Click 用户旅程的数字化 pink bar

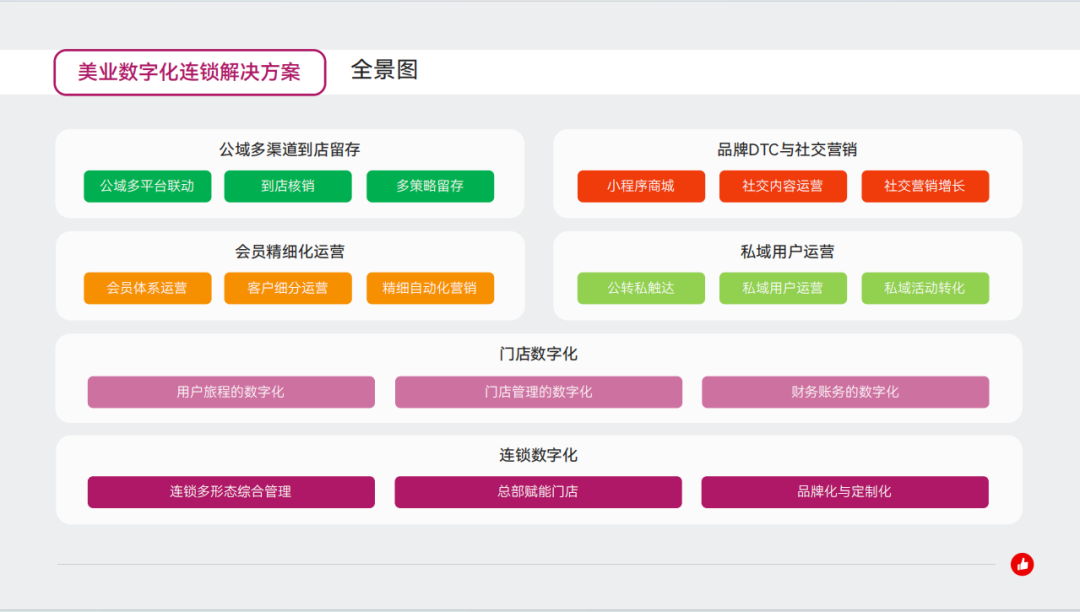pos(231,392)
